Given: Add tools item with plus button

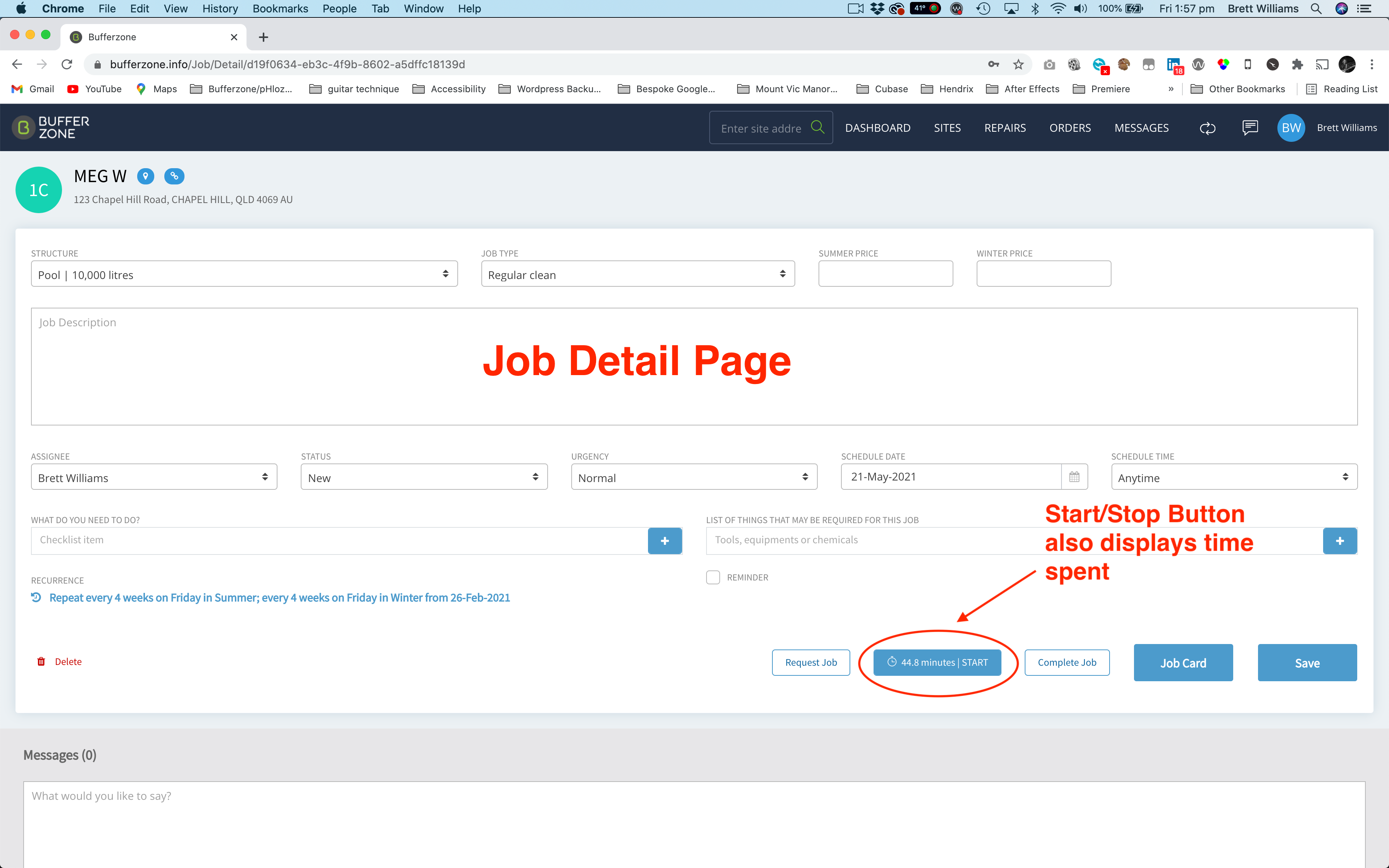Looking at the screenshot, I should tap(1340, 541).
